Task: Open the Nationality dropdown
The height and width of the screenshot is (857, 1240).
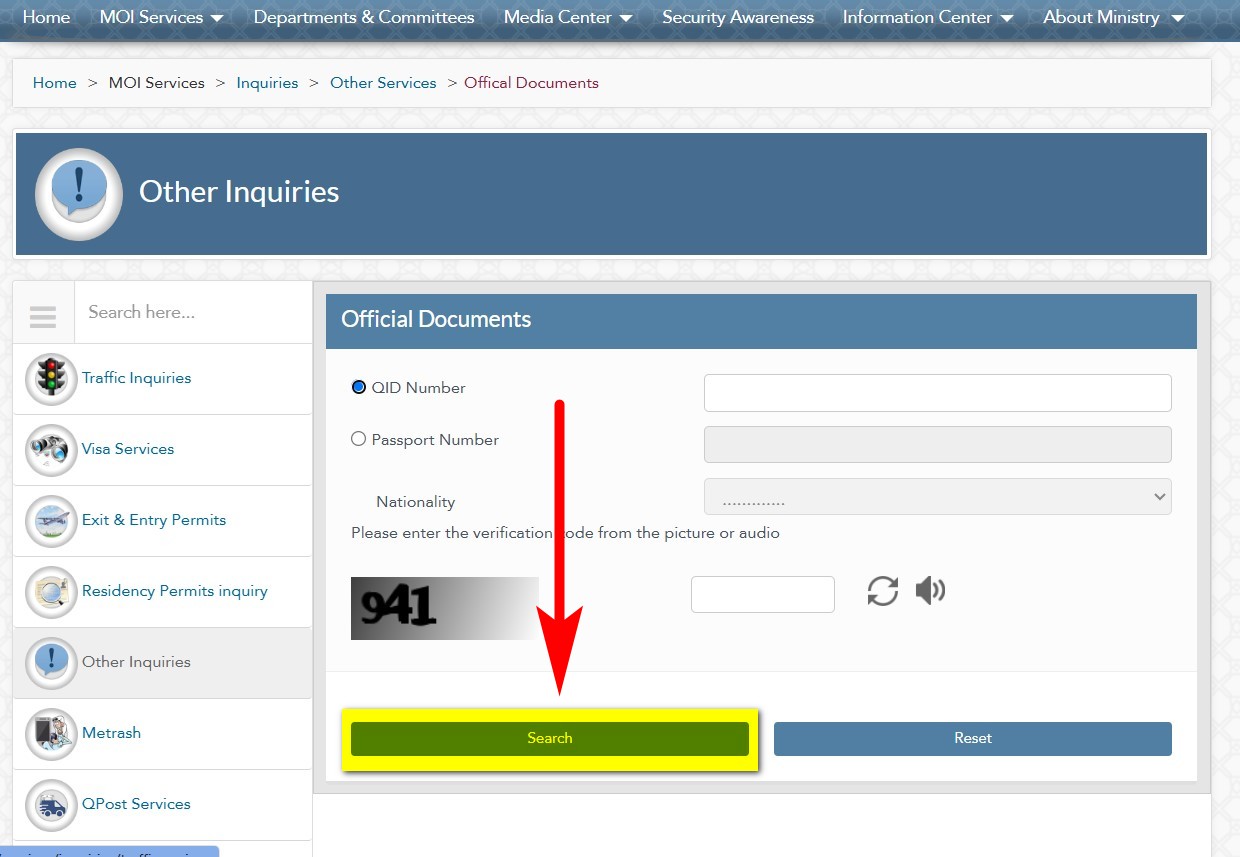Action: click(x=937, y=497)
